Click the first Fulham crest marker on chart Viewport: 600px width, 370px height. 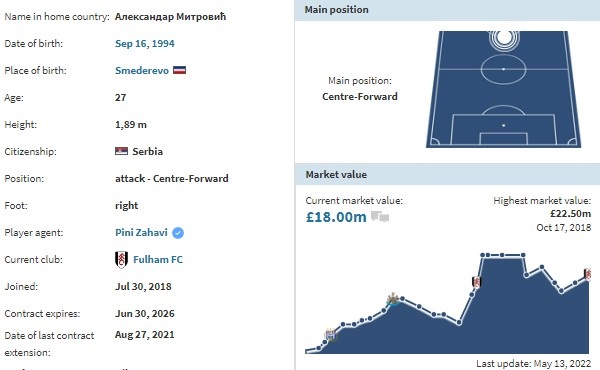click(x=476, y=282)
